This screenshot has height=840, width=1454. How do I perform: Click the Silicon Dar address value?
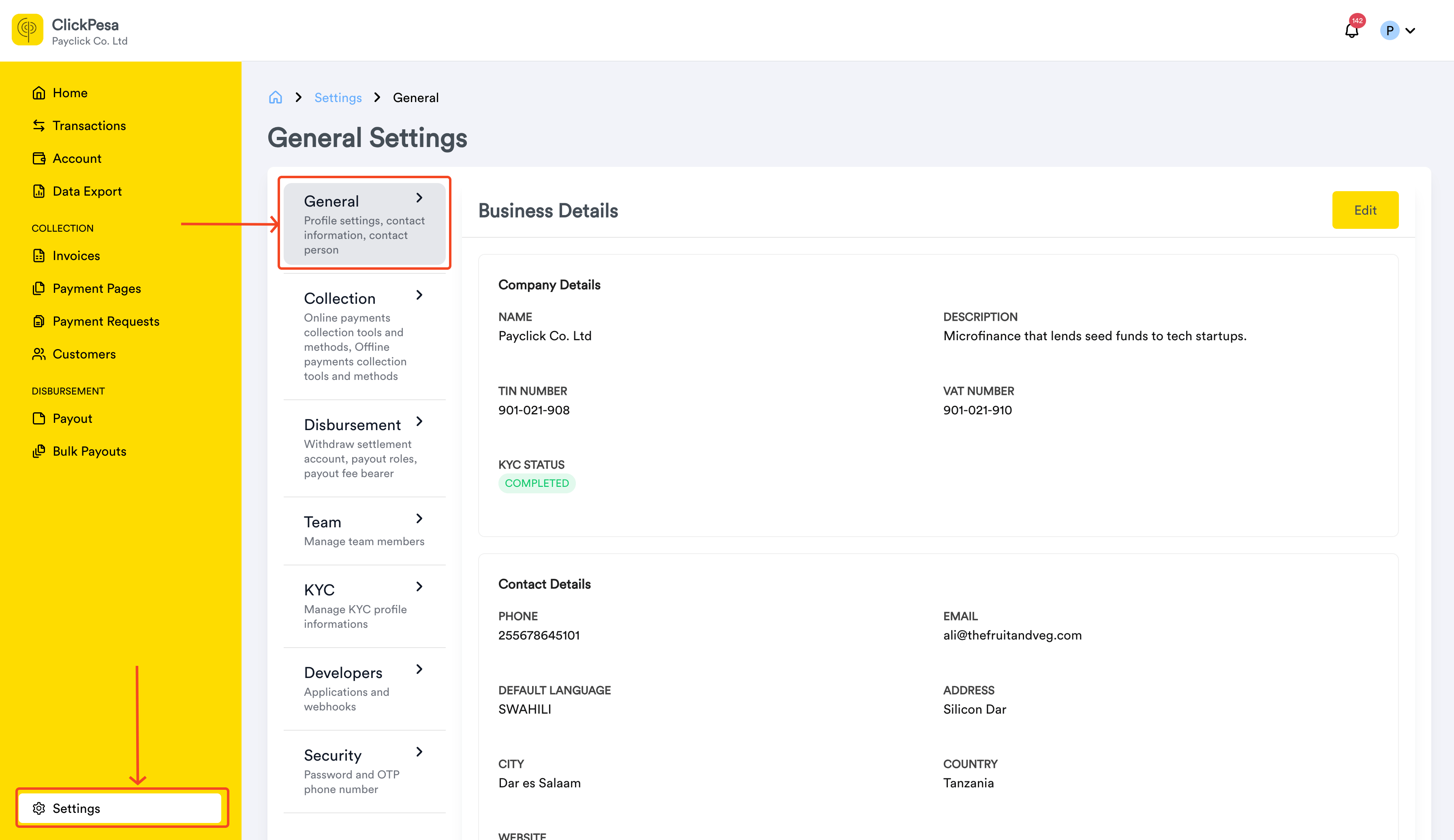coord(975,709)
